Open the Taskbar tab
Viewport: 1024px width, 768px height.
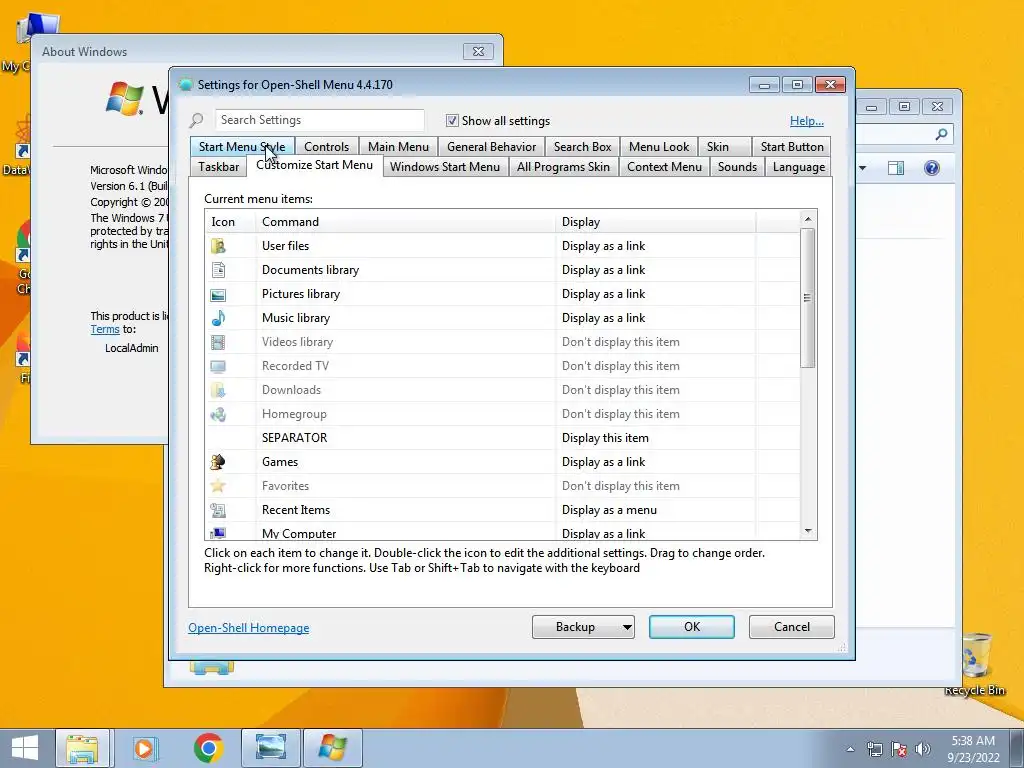[219, 167]
